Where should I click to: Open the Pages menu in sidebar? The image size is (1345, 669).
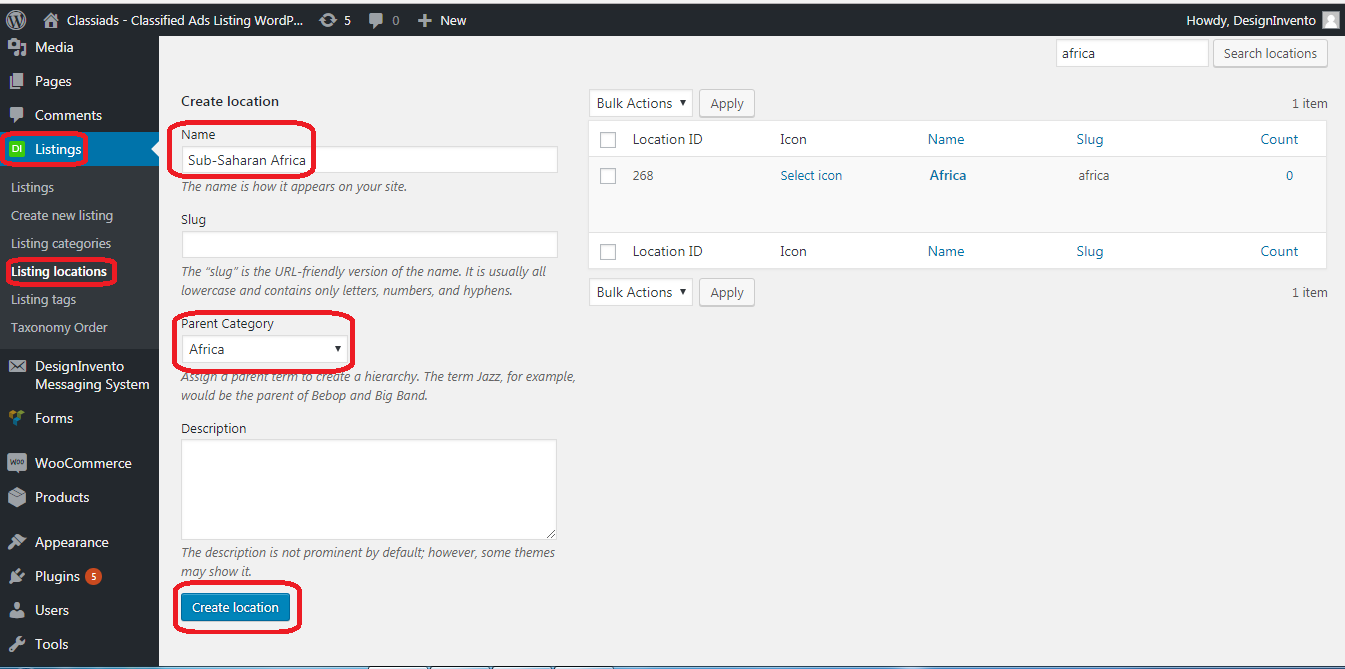pyautogui.click(x=53, y=81)
